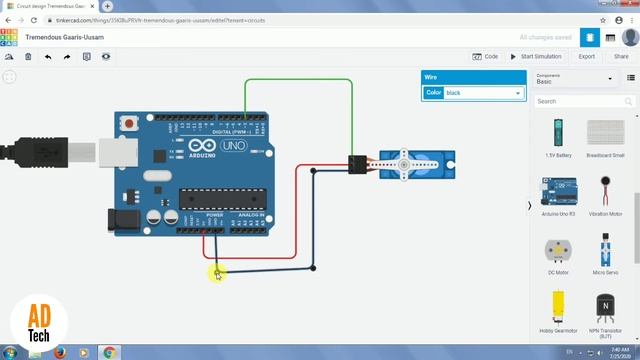Screen dimensions: 640x360
Task: Start Simulation
Action: tap(536, 56)
